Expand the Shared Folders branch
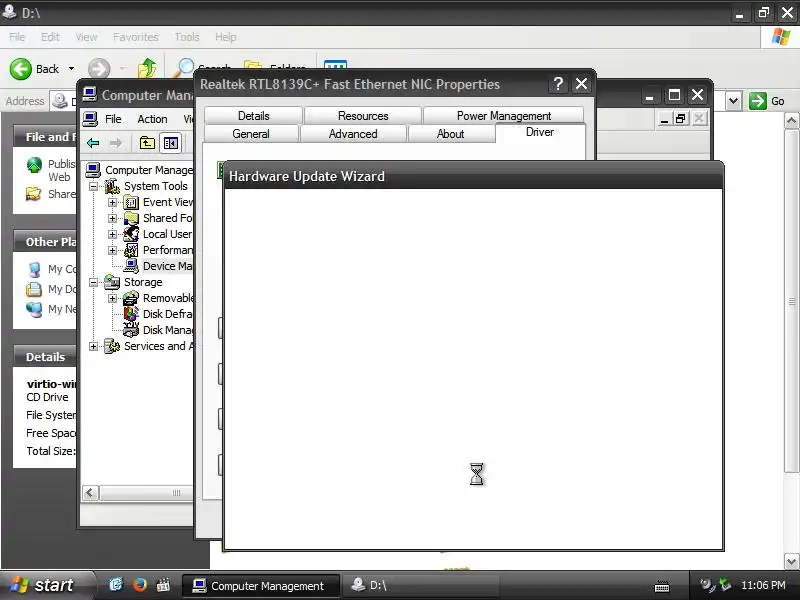800x600 pixels. pos(112,218)
